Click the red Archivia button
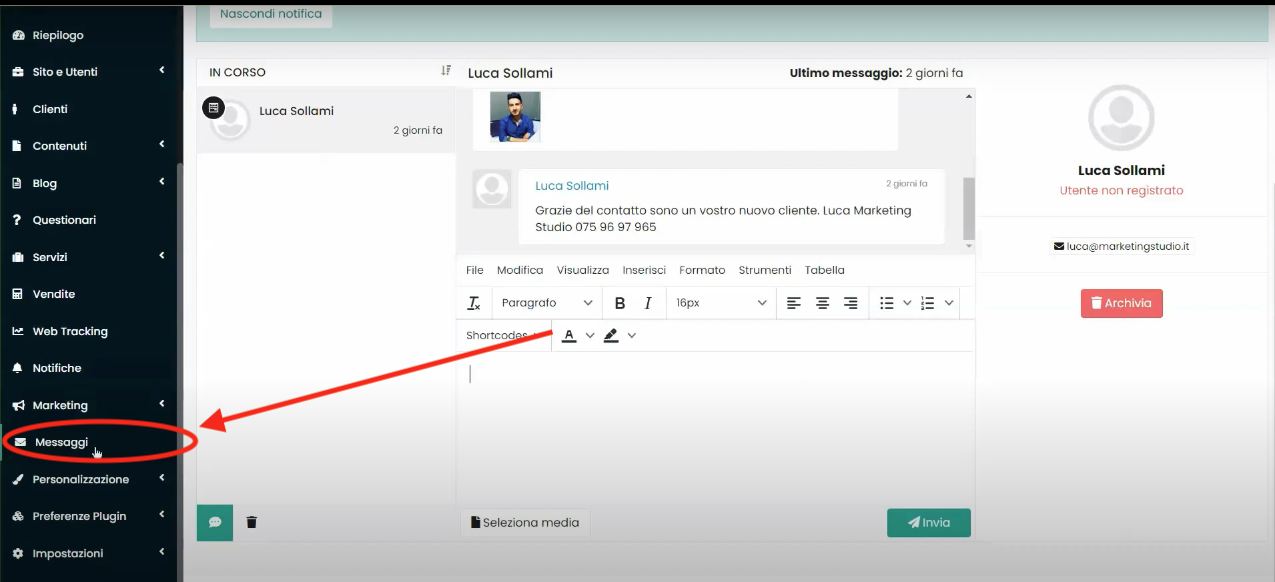Viewport: 1275px width, 582px height. [1121, 303]
